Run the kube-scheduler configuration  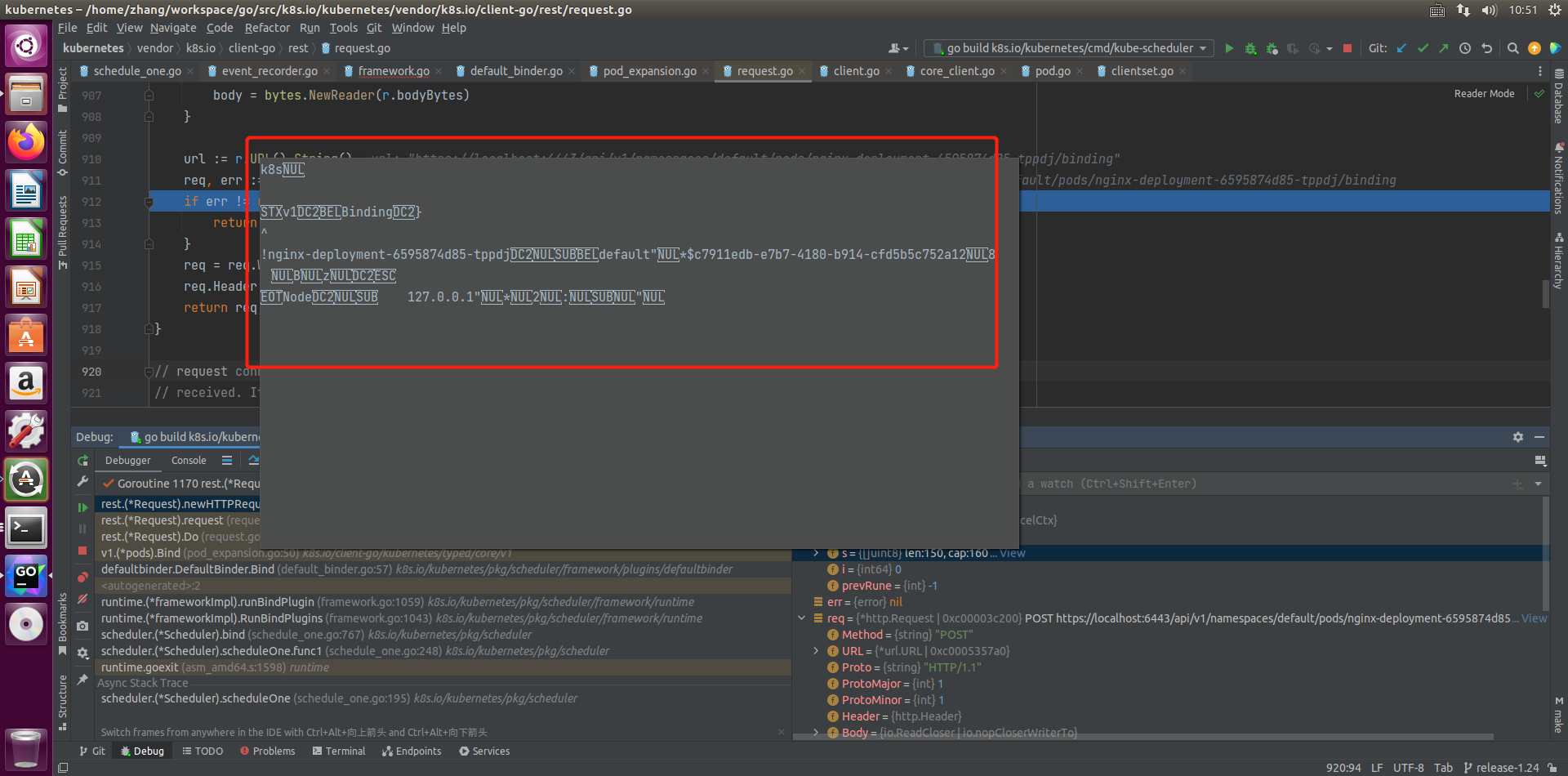(1229, 48)
